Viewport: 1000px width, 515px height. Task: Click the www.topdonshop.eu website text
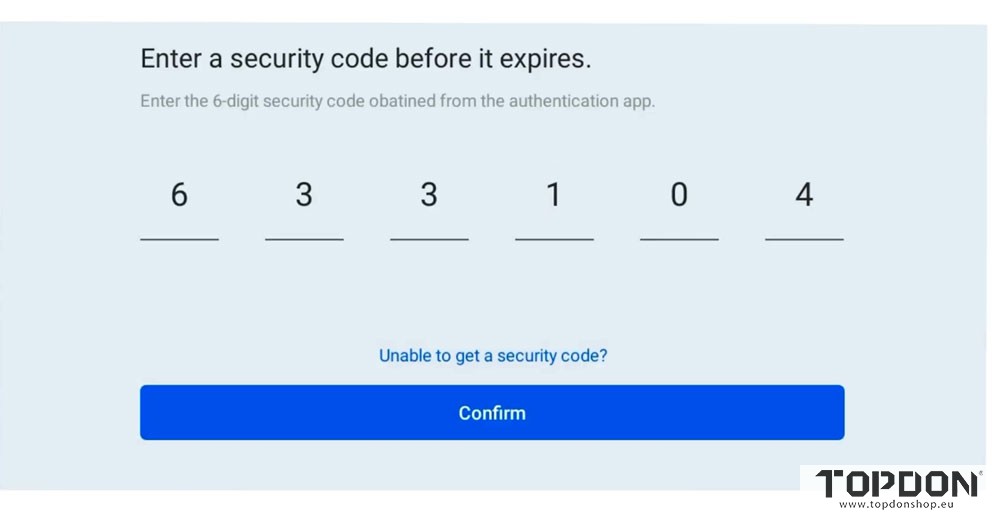(896, 505)
